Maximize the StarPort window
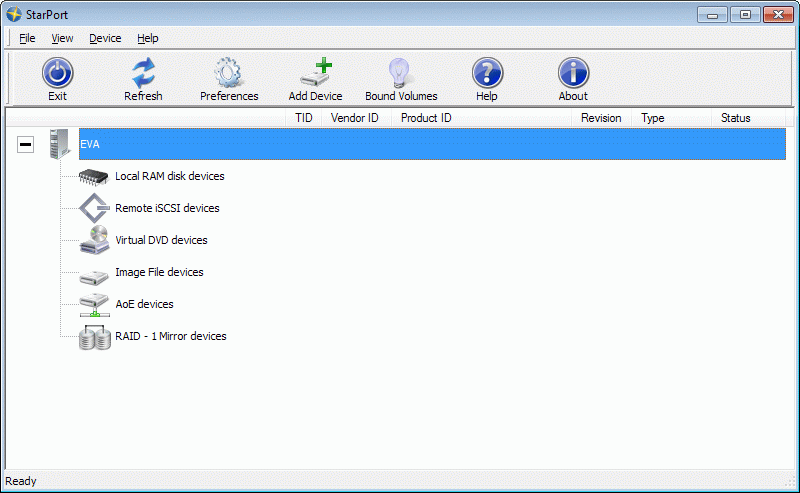 coord(745,15)
